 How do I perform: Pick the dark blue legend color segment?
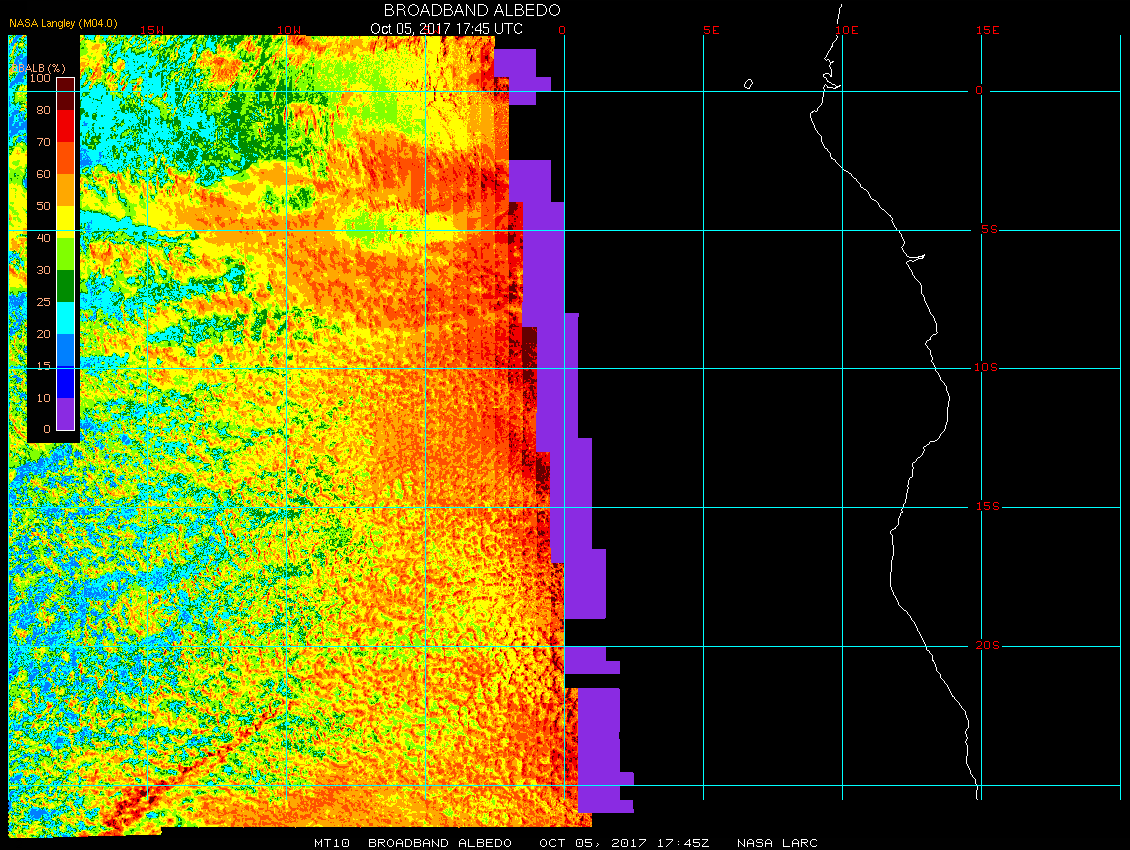point(66,382)
